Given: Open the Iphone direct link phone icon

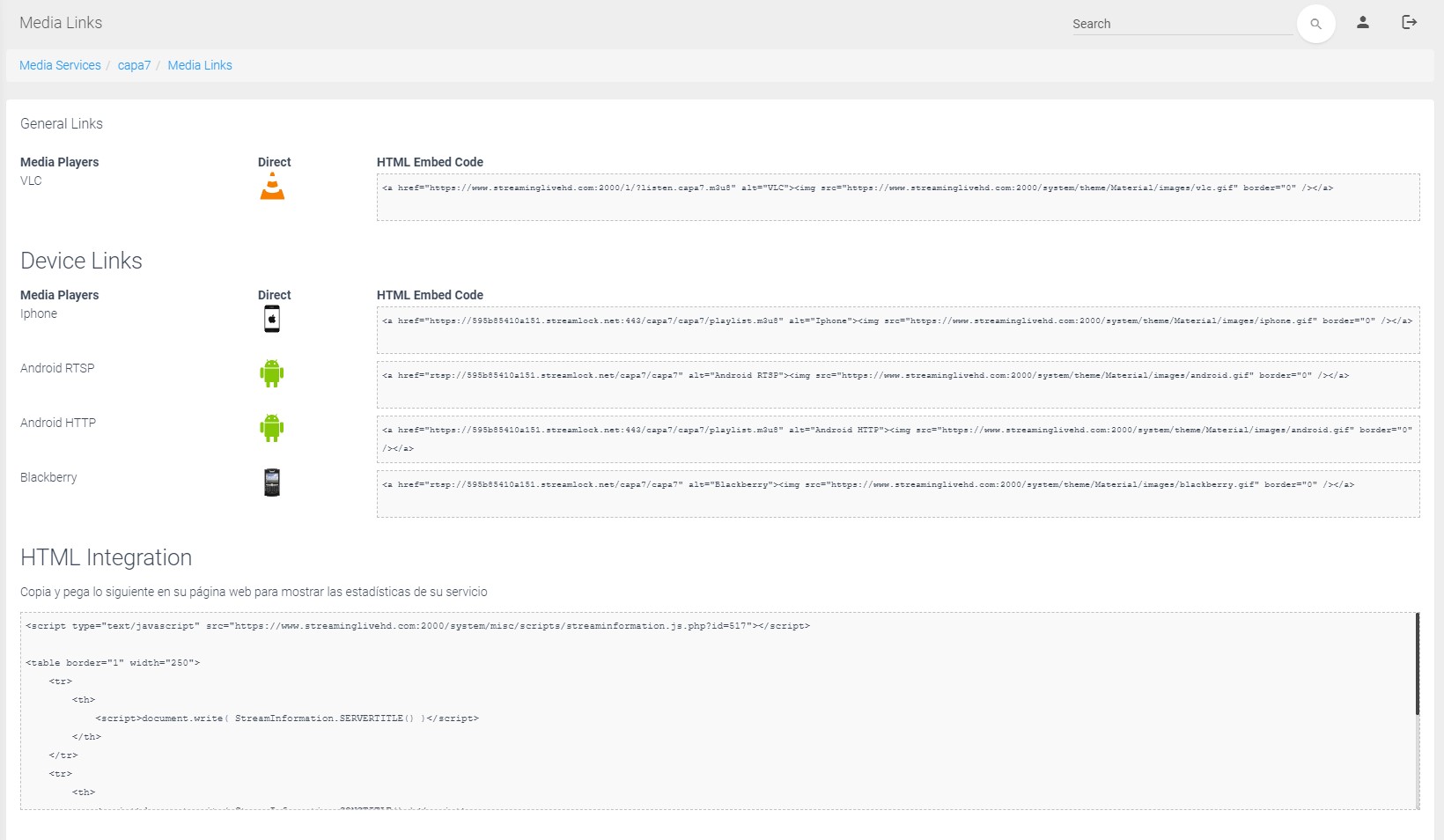Looking at the screenshot, I should click(272, 319).
